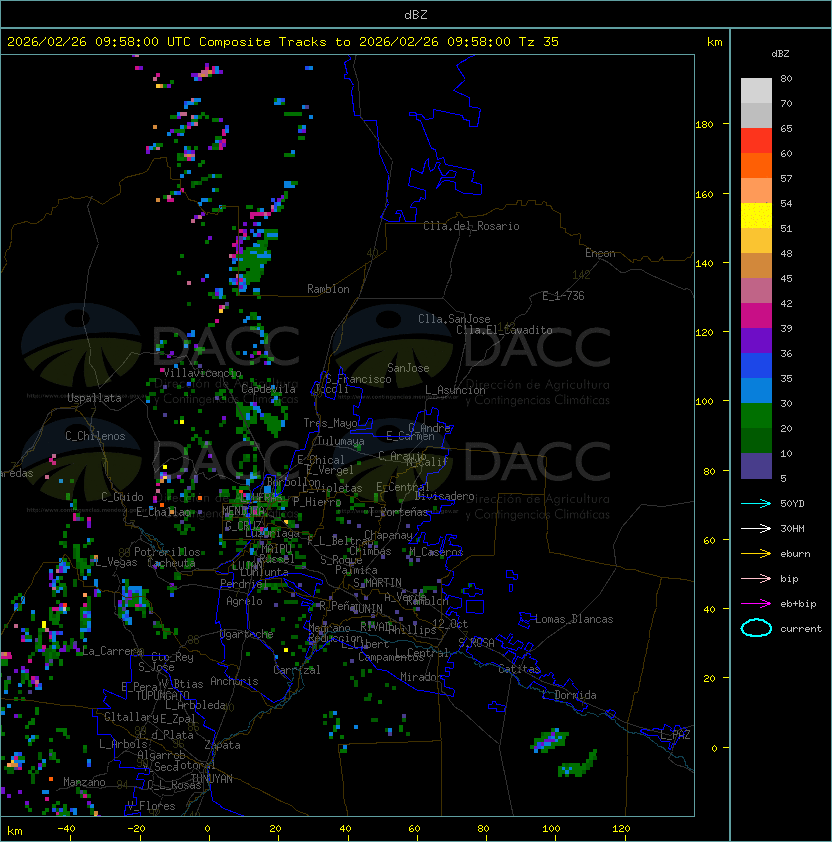Click the 'C_Chilenos' map label
This screenshot has height=842, width=832.
[x=95, y=436]
